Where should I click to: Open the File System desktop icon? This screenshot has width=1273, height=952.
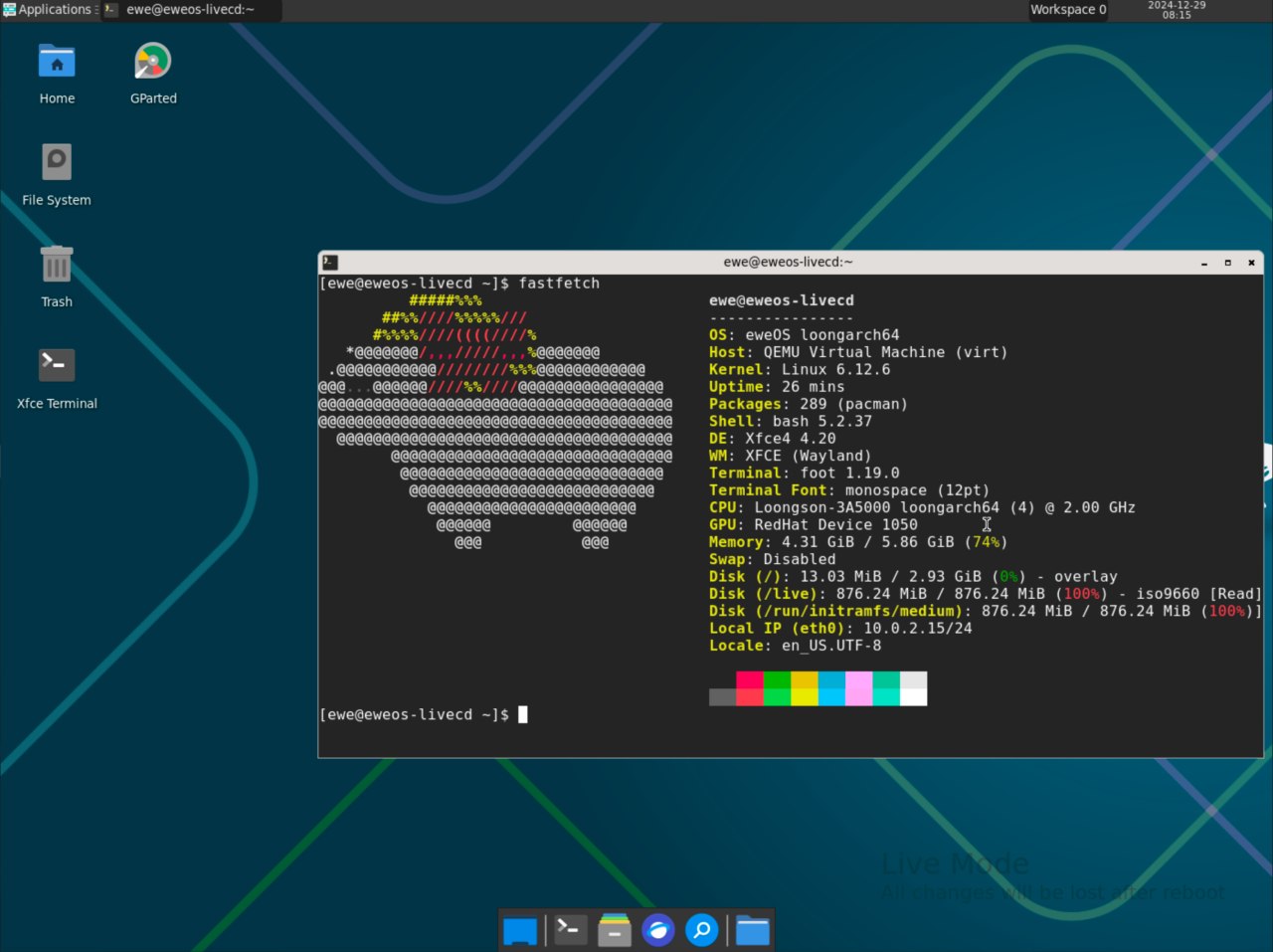point(55,161)
